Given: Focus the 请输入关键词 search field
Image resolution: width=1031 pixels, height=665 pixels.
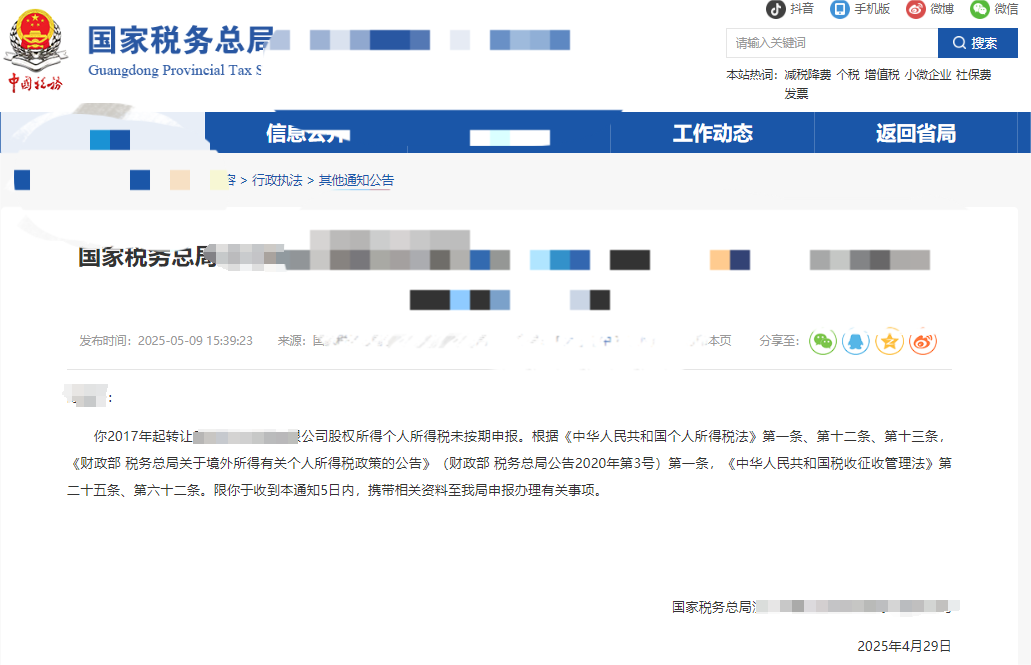Looking at the screenshot, I should [832, 43].
